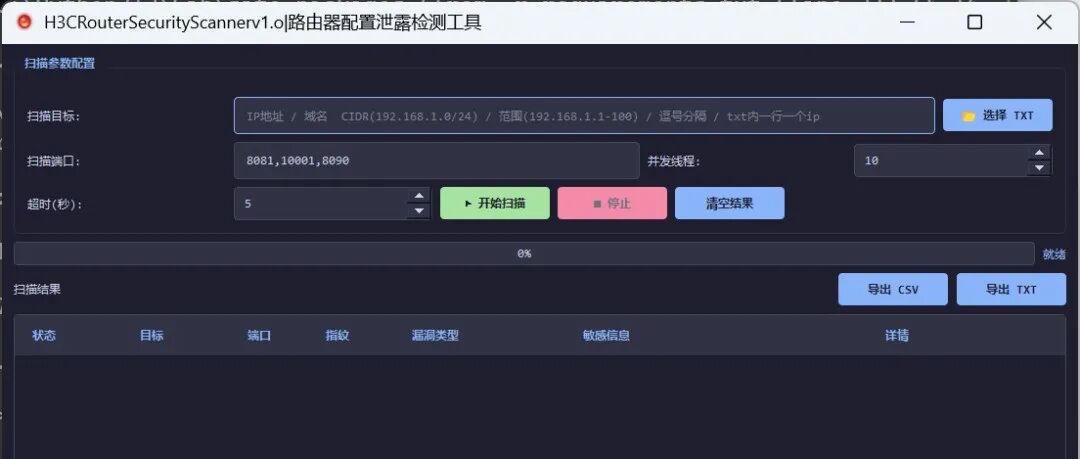
Task: Decrease concurrent threads with down arrow
Action: (1039, 168)
